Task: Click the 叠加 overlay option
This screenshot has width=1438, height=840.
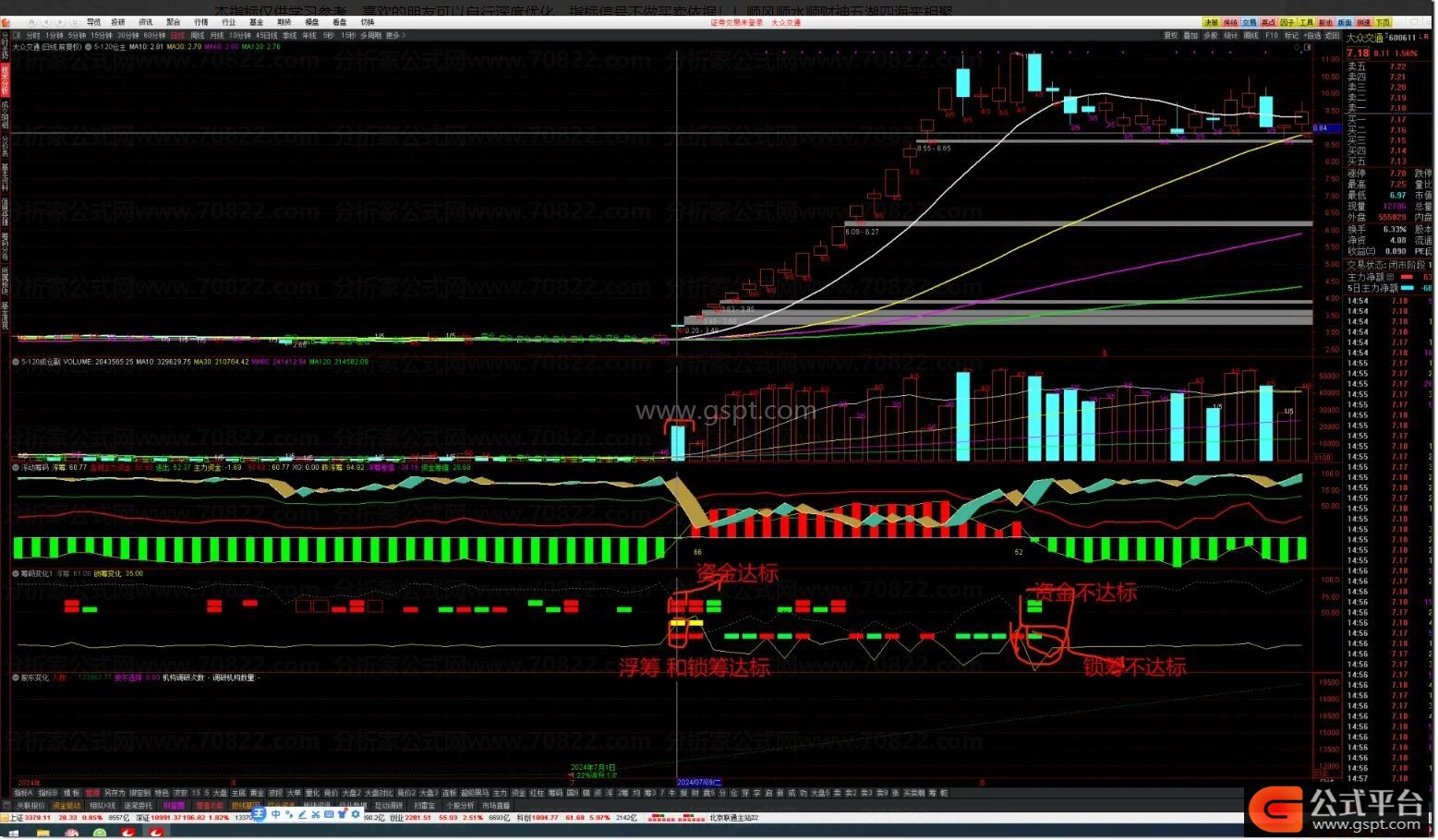Action: (x=1190, y=35)
